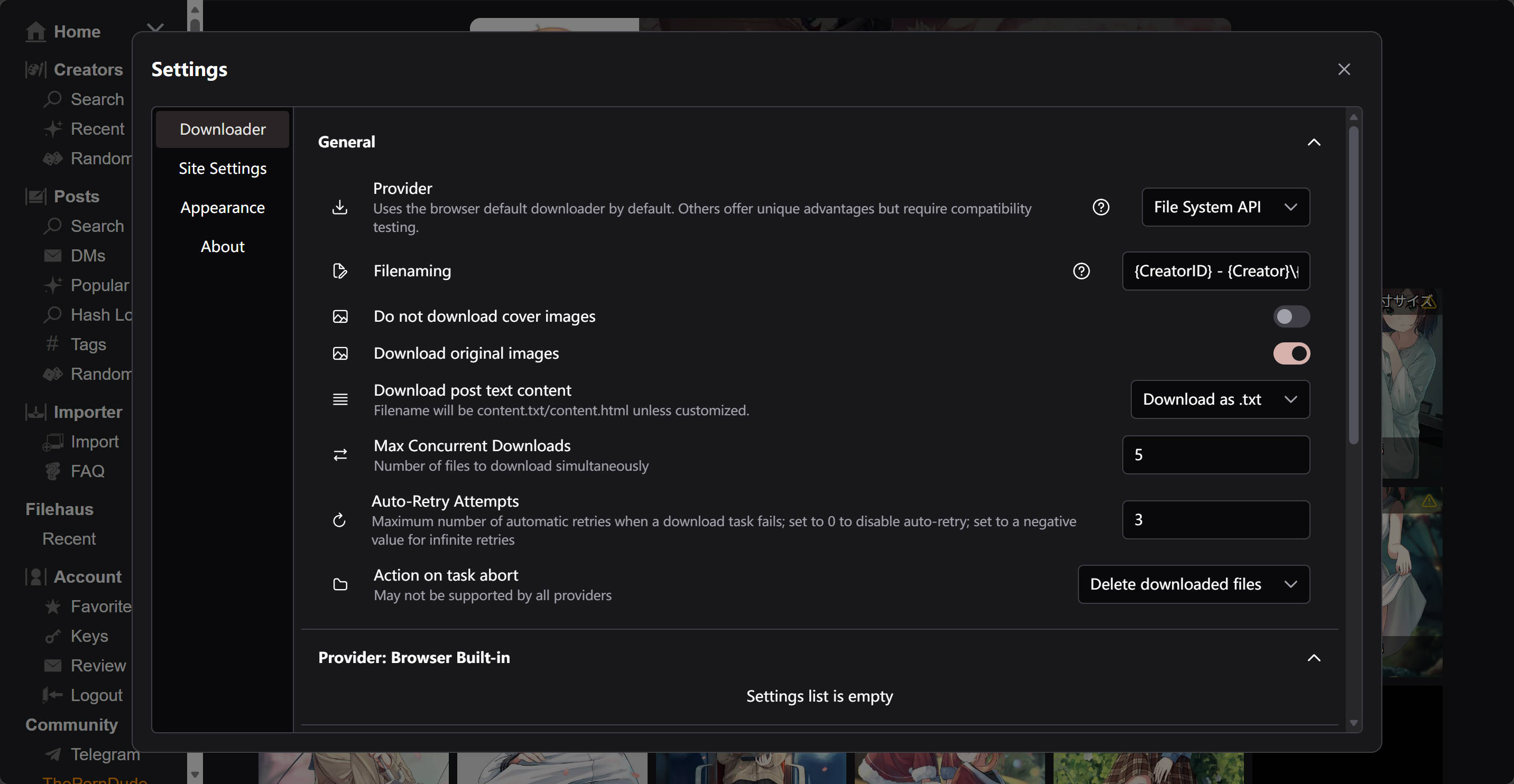The width and height of the screenshot is (1514, 784).
Task: Enable Do not download cover images
Action: point(1291,316)
